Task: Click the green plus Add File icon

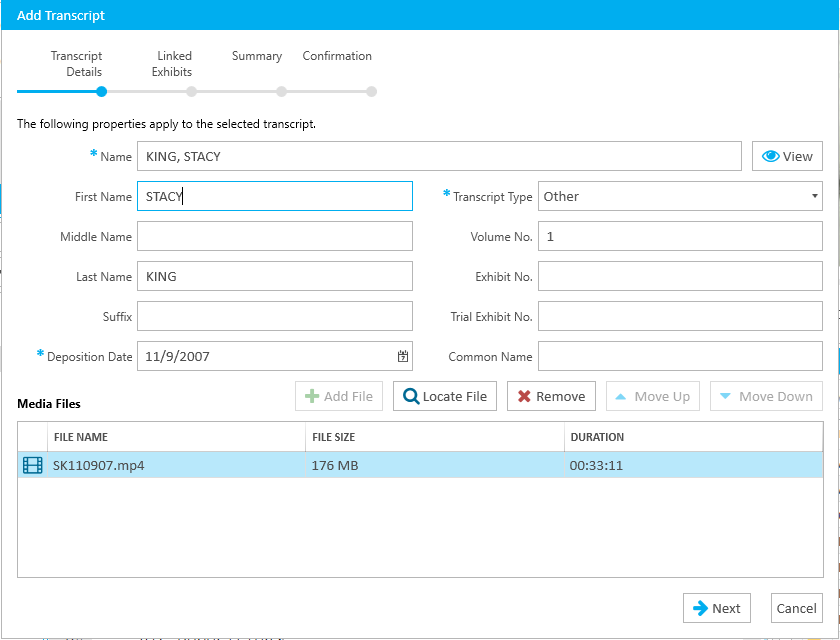Action: 312,396
